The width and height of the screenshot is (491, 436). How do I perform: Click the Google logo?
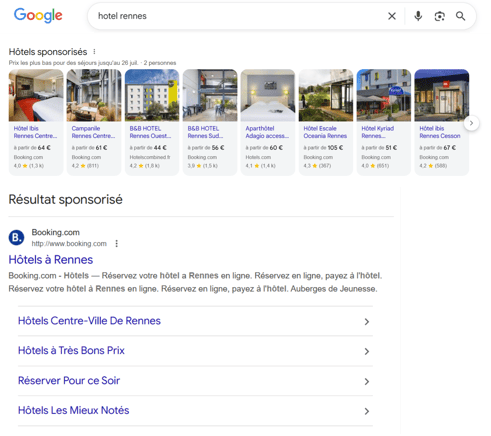click(38, 16)
